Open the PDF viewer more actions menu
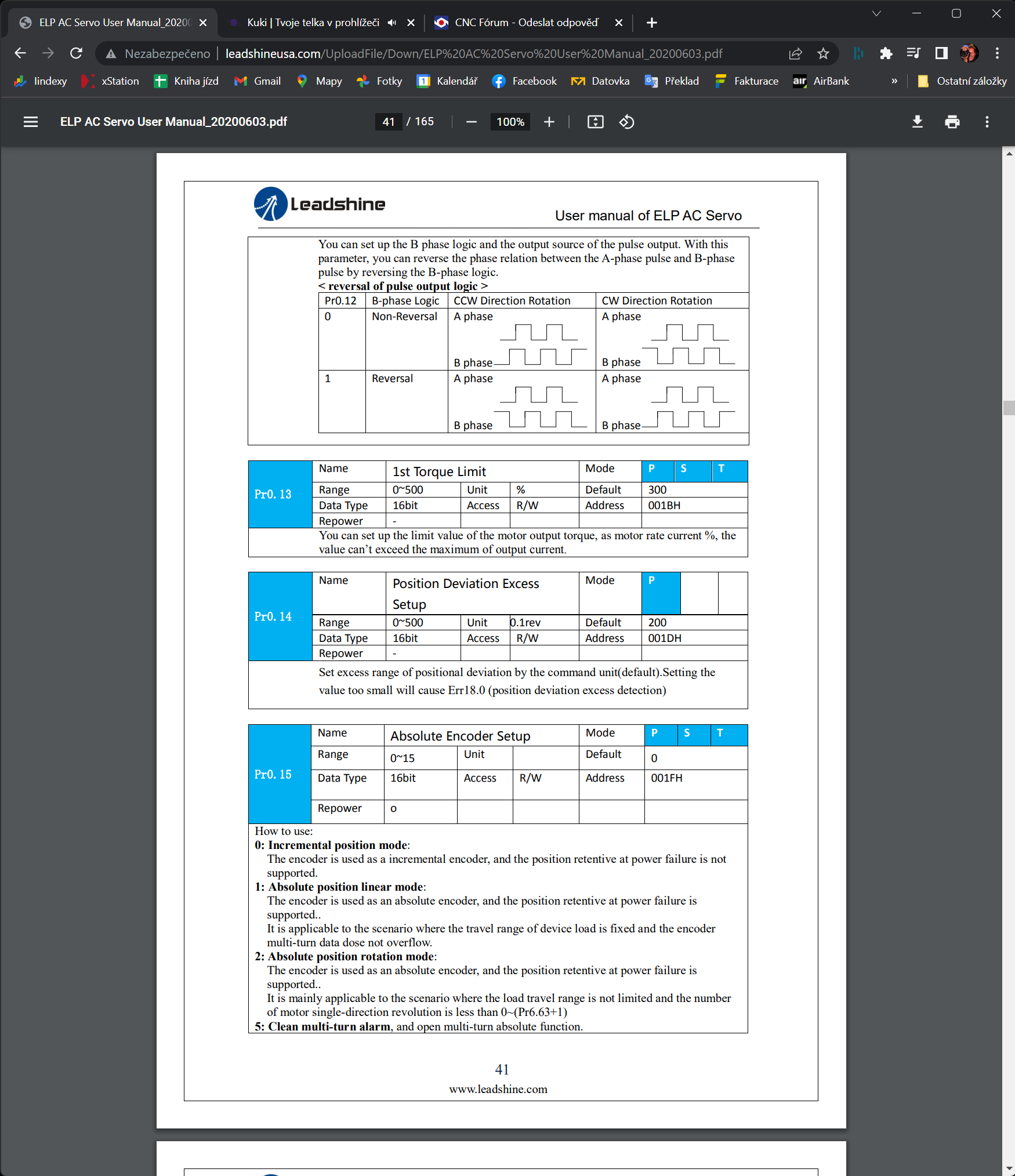 987,122
